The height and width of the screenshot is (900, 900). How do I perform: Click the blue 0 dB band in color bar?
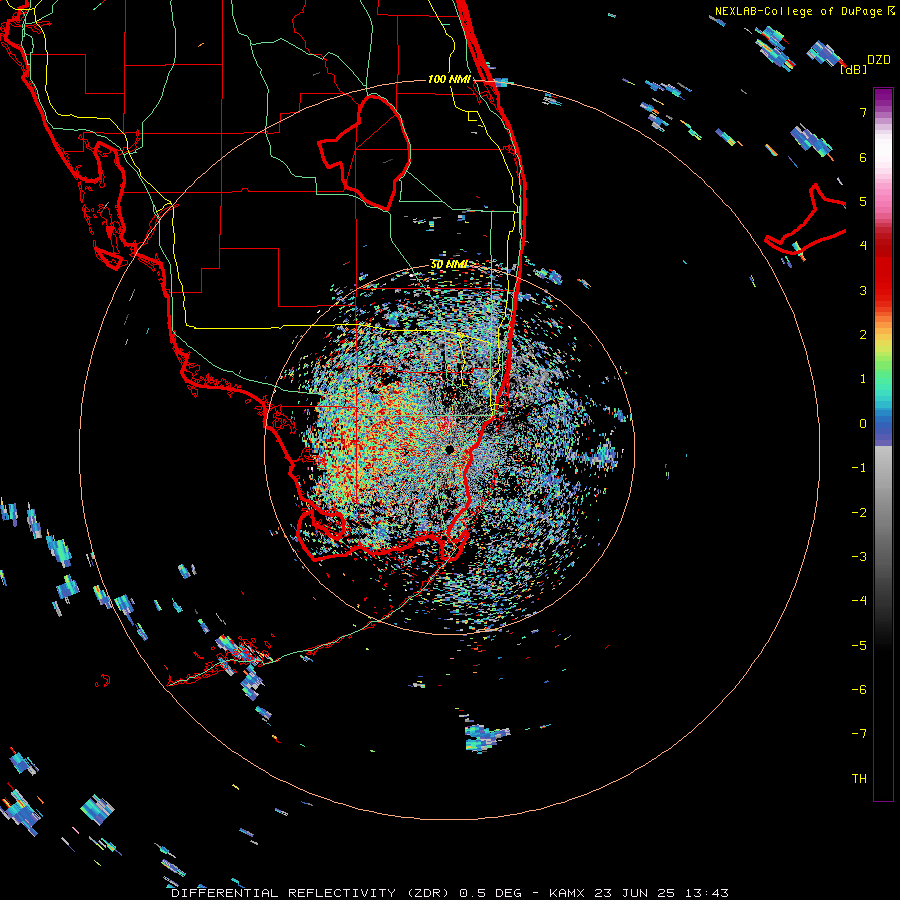point(883,424)
